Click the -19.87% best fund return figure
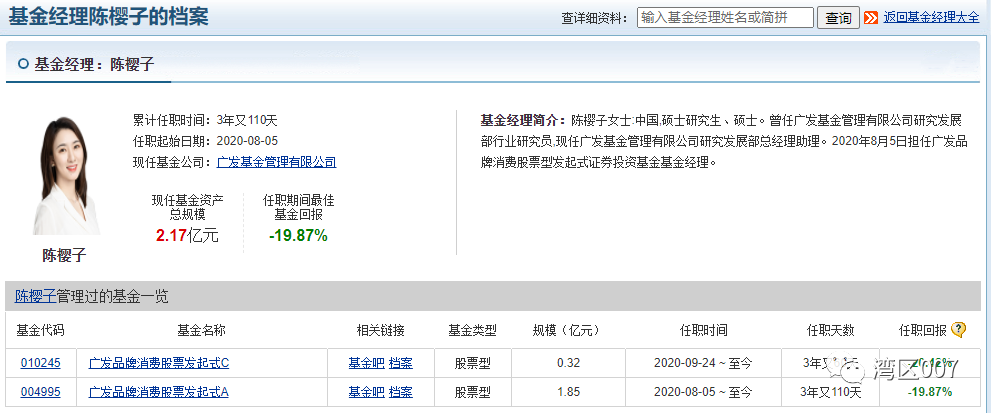The width and height of the screenshot is (991, 413). 298,237
